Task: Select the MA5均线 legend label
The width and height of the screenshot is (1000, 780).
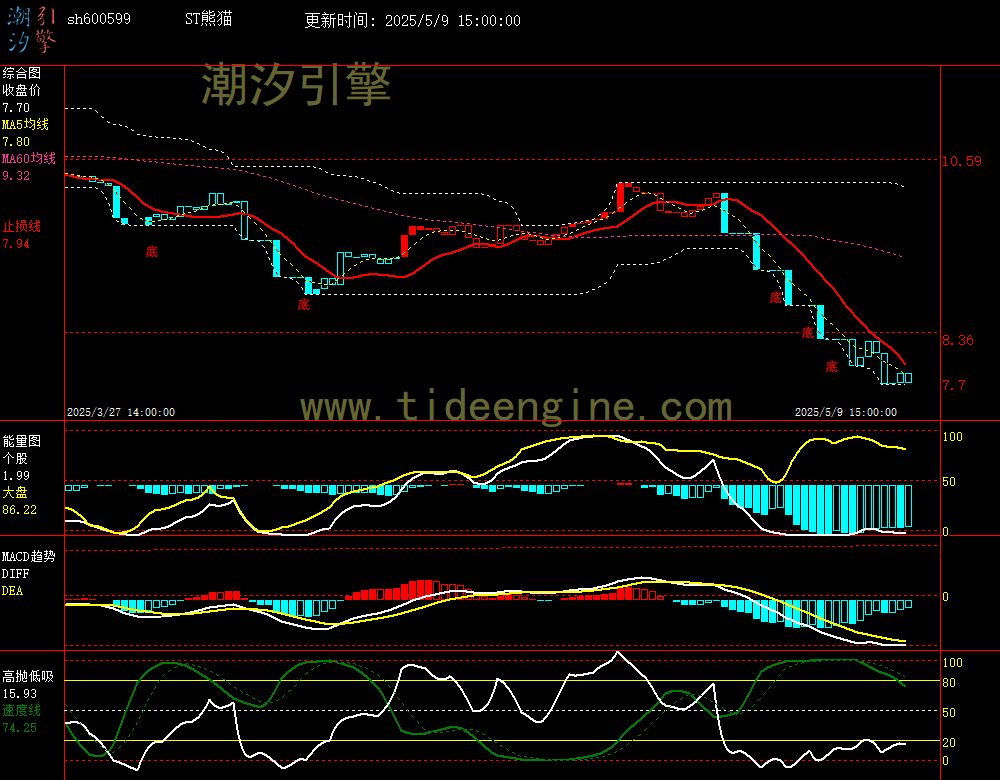Action: (26, 124)
